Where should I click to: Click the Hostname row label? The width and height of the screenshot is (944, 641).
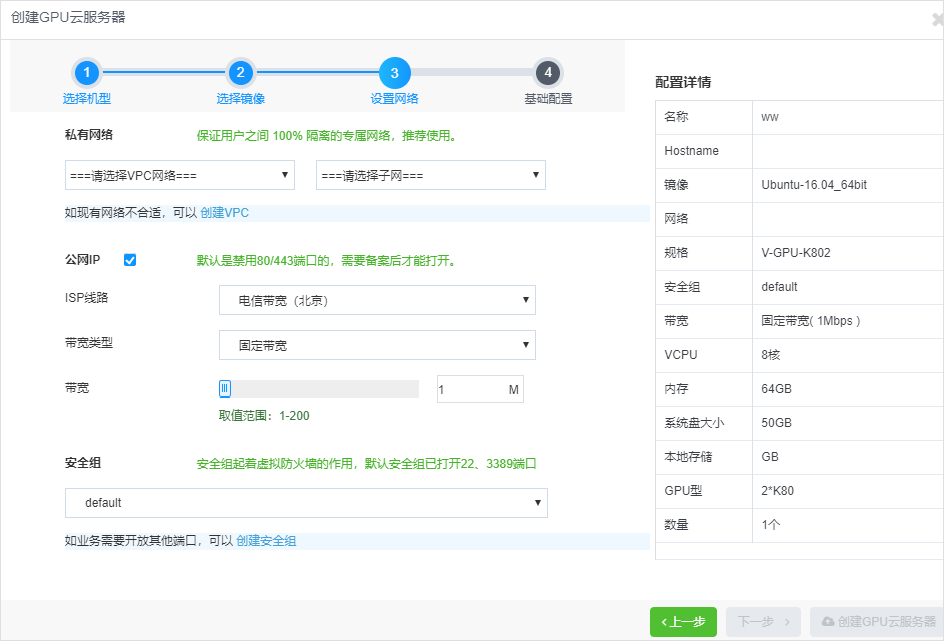pos(691,150)
